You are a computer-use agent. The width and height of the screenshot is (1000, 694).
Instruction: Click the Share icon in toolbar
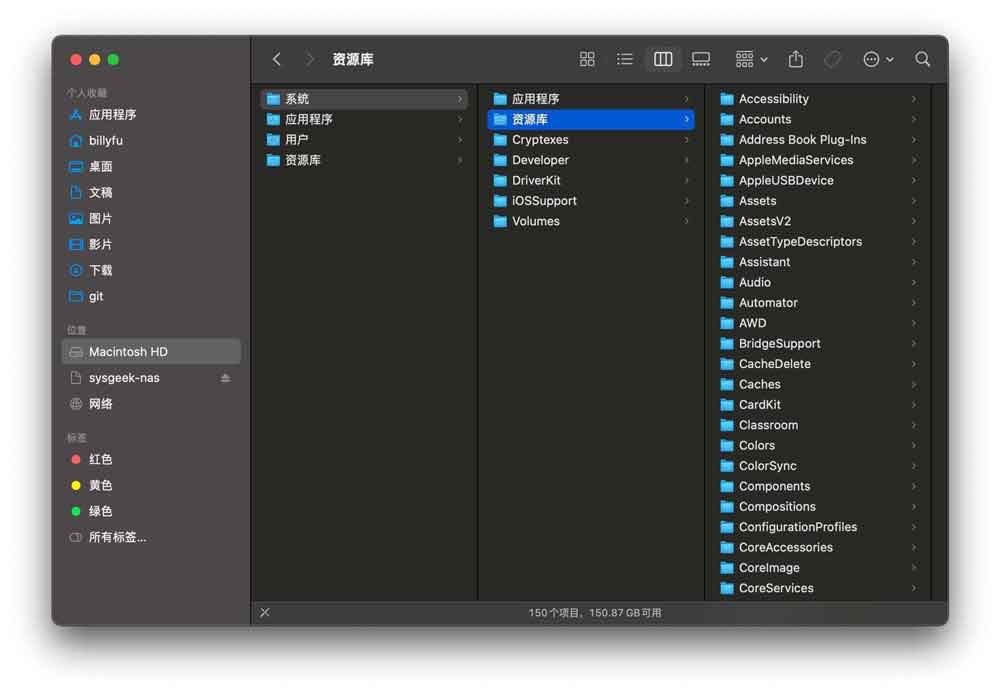click(x=795, y=60)
